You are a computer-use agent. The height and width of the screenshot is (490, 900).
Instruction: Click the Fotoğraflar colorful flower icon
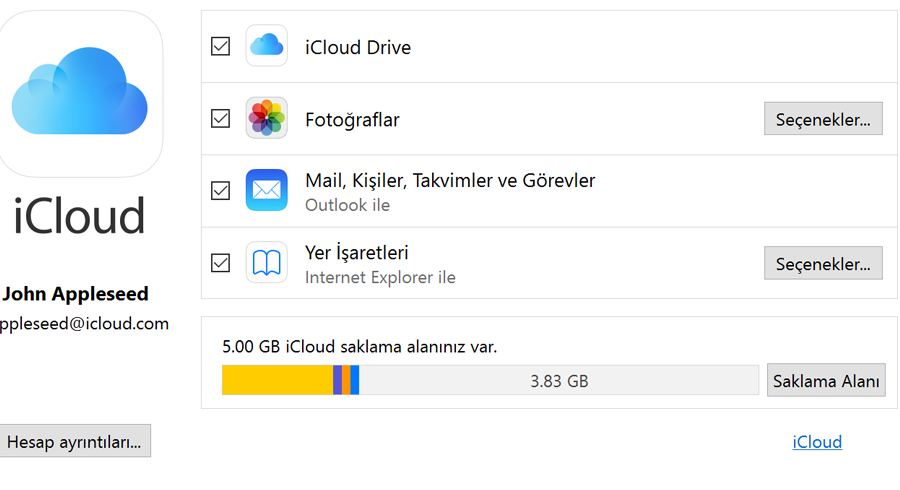[x=266, y=118]
